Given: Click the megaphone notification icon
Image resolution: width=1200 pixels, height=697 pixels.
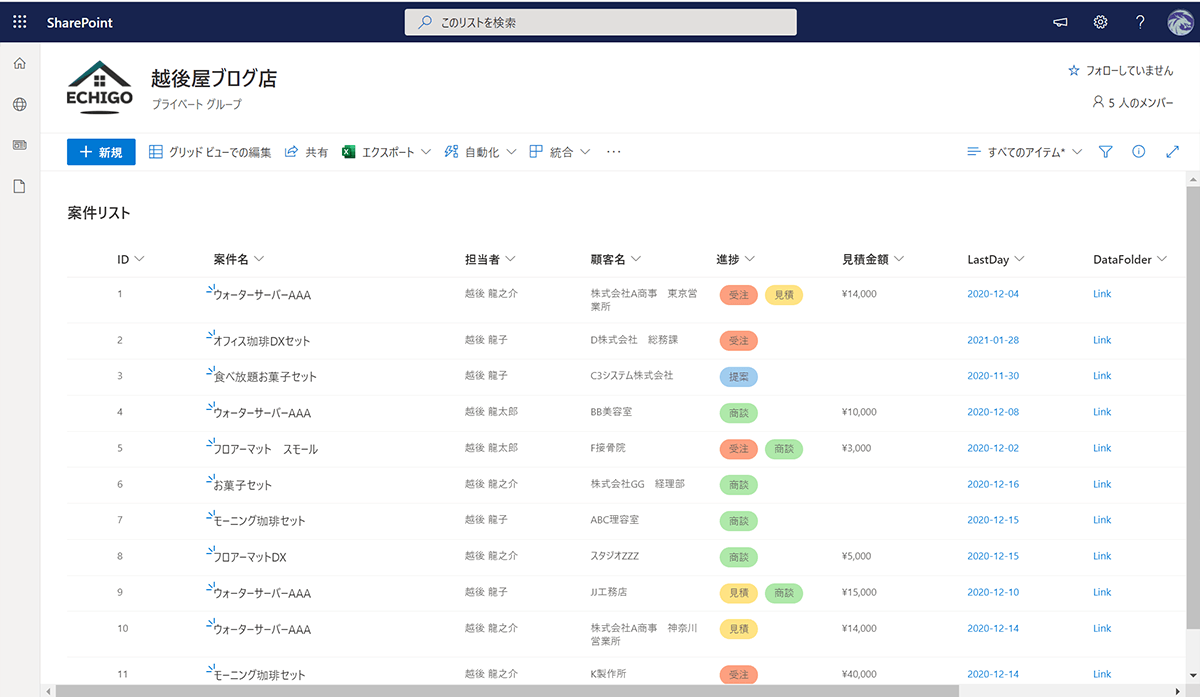Looking at the screenshot, I should [1061, 22].
